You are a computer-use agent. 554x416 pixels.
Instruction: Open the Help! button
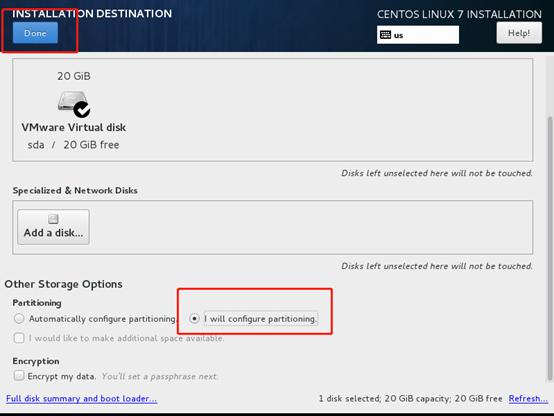point(519,33)
